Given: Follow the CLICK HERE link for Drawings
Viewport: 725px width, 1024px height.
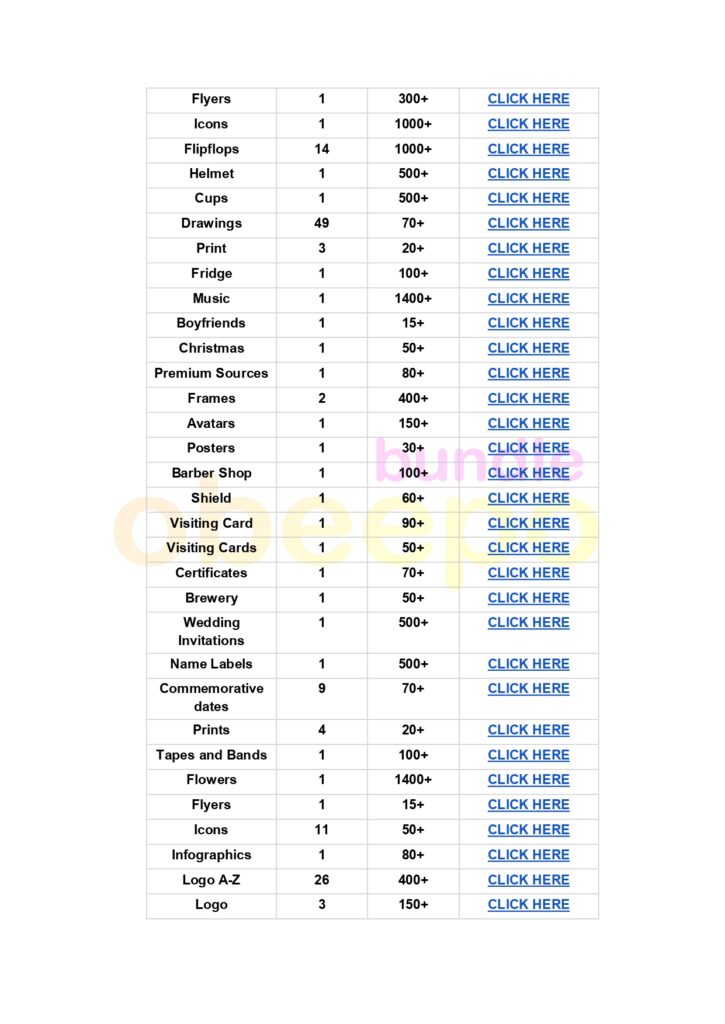Looking at the screenshot, I should 528,224.
